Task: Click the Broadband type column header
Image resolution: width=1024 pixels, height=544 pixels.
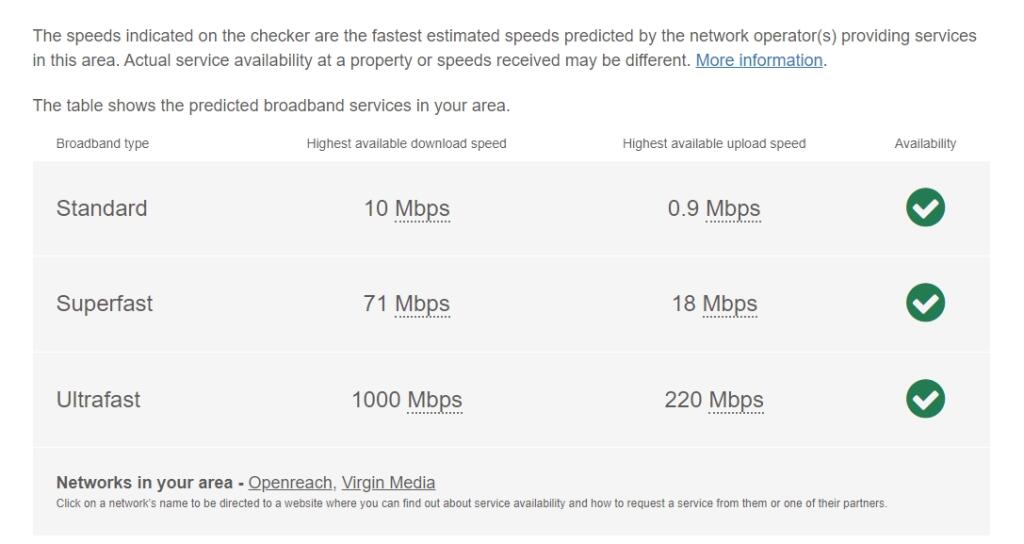Action: point(102,144)
